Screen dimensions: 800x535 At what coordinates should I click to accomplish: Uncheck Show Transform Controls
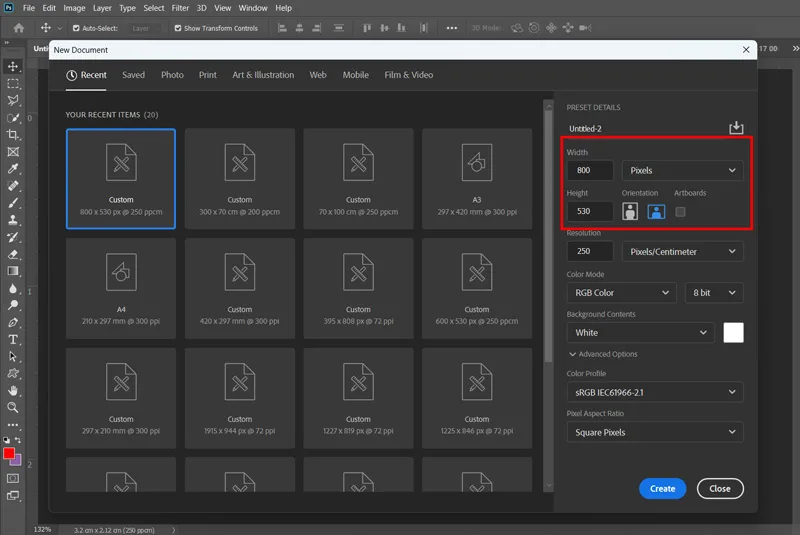click(178, 29)
